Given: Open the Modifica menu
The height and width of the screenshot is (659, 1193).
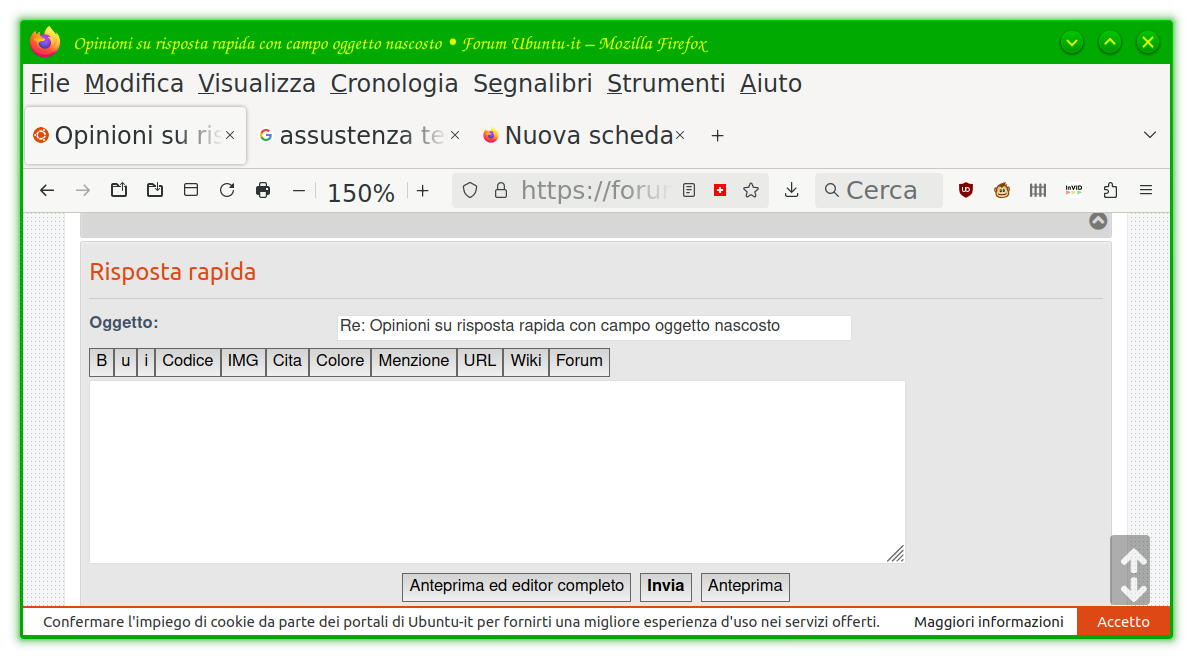Looking at the screenshot, I should point(134,84).
